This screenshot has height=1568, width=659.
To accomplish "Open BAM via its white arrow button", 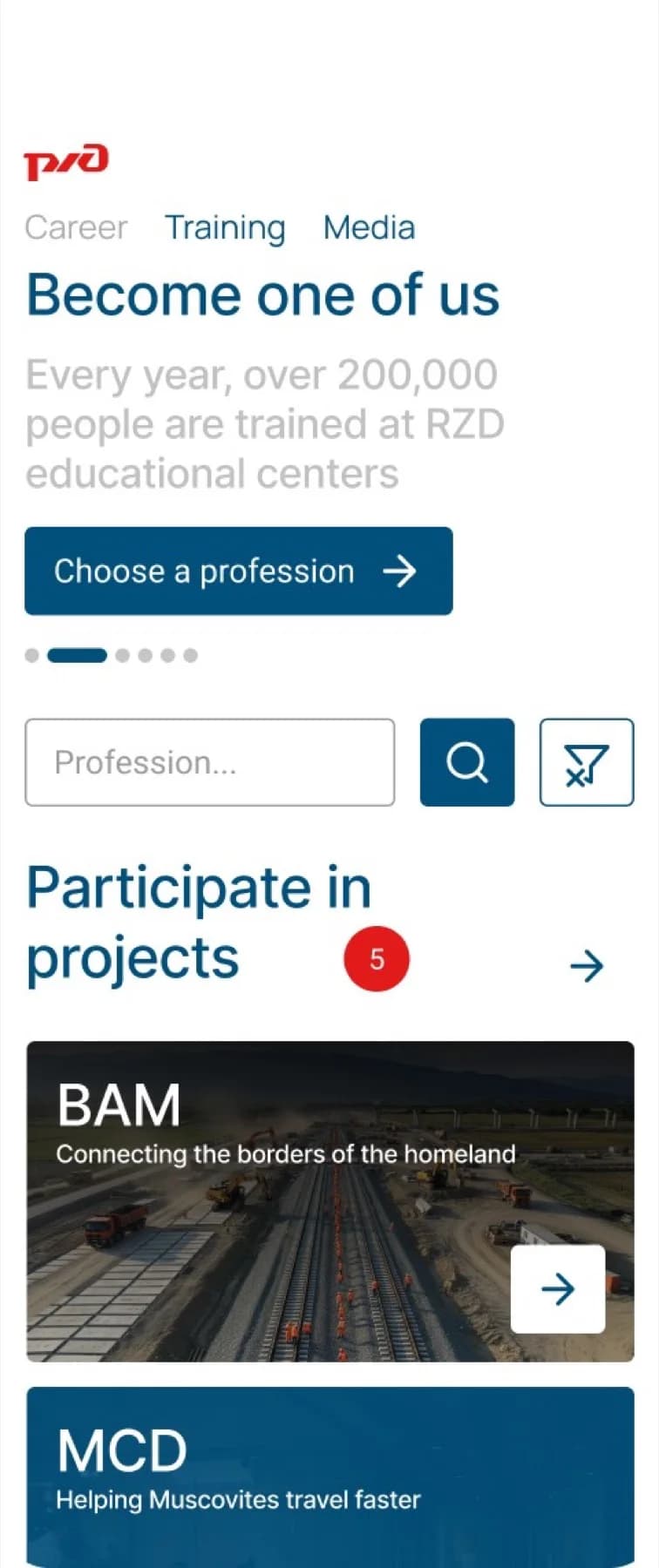I will (558, 1288).
